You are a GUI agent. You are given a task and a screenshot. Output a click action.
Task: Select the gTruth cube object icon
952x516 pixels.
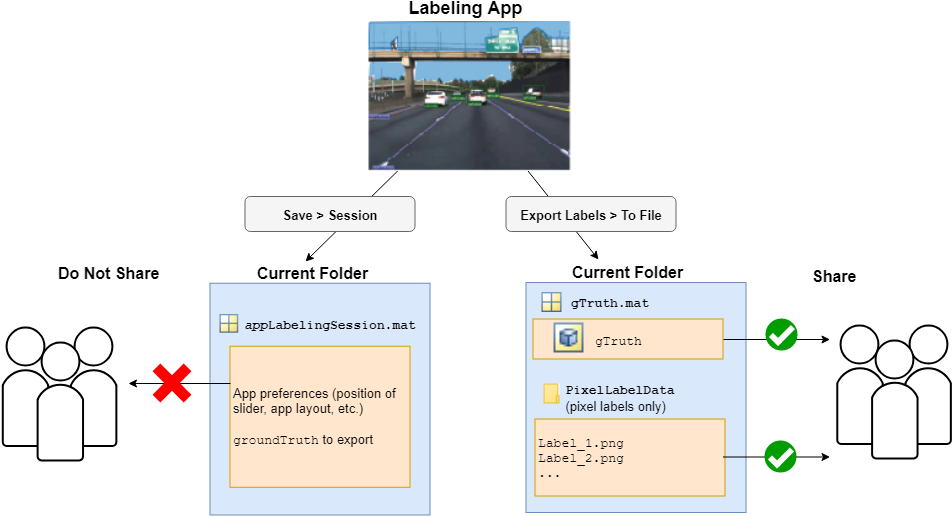[x=569, y=340]
